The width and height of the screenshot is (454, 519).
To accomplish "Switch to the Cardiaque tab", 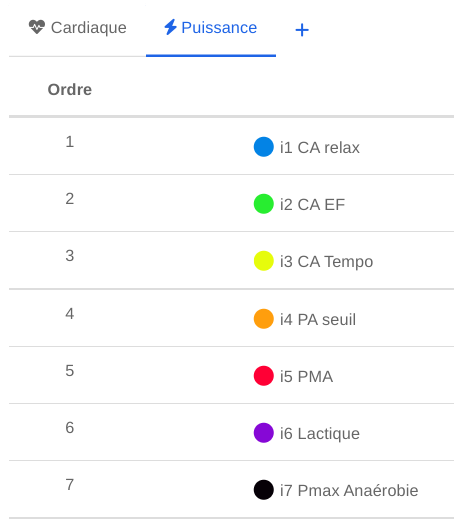I will 77,28.
